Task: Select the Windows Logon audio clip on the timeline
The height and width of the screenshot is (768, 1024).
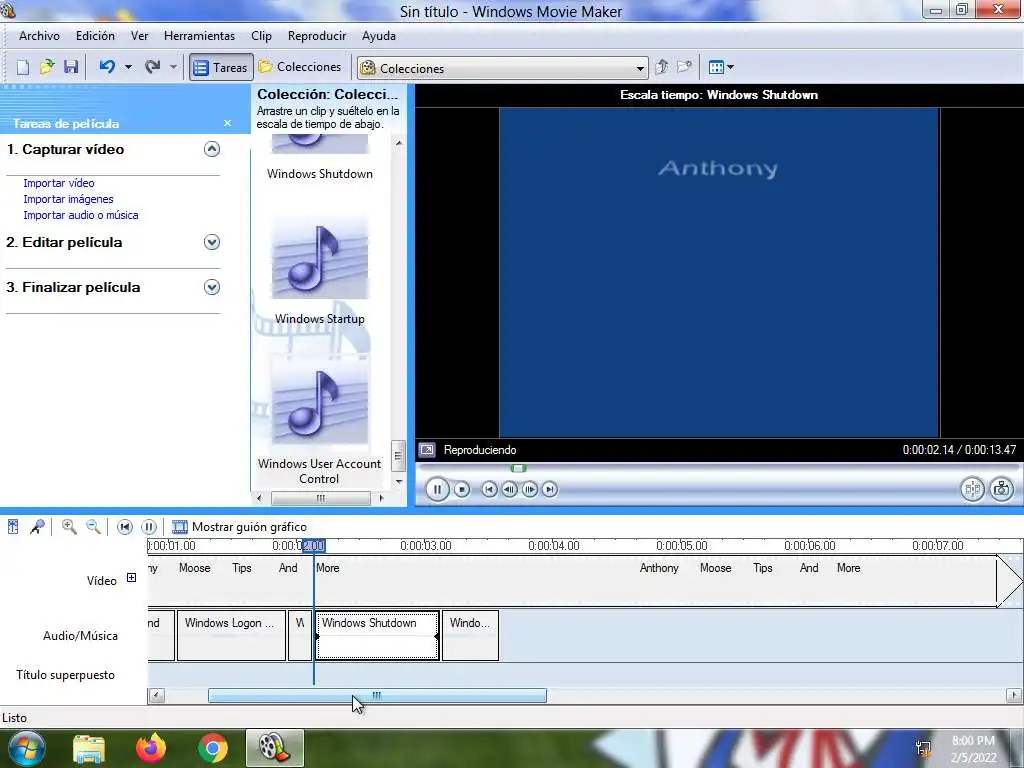Action: click(231, 635)
